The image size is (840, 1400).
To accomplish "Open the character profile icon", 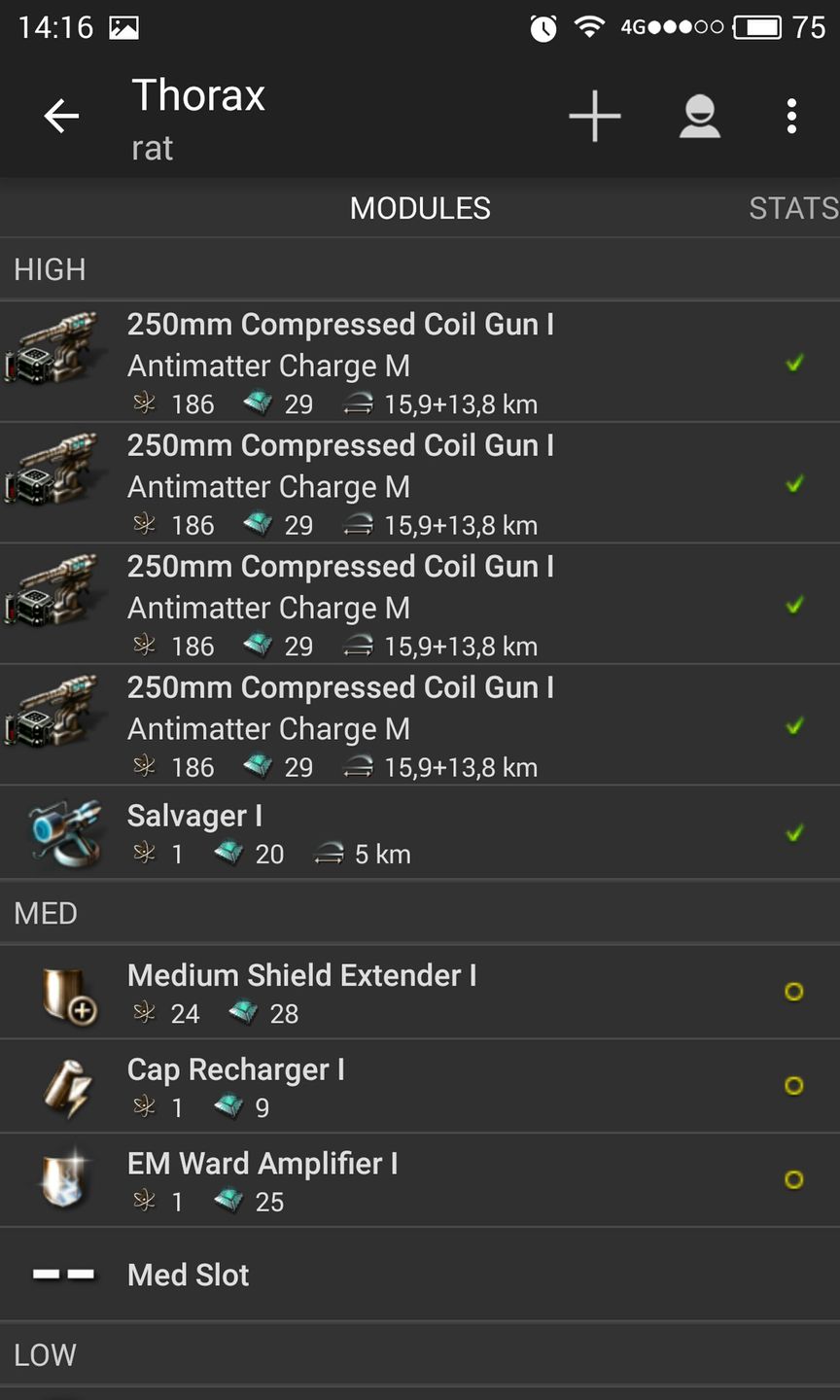I will 699,118.
